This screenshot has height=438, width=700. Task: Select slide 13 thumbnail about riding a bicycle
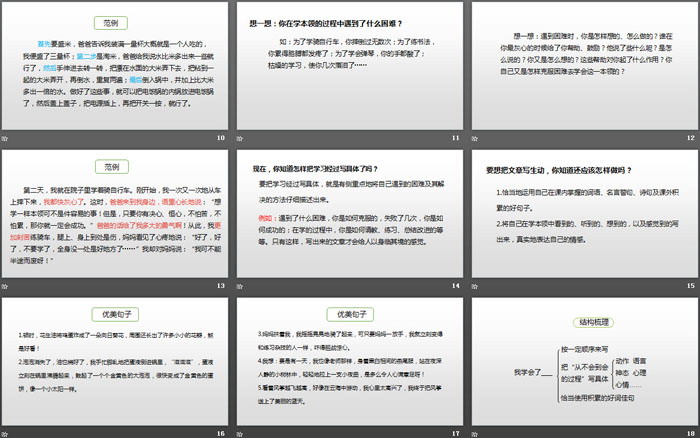(x=116, y=214)
